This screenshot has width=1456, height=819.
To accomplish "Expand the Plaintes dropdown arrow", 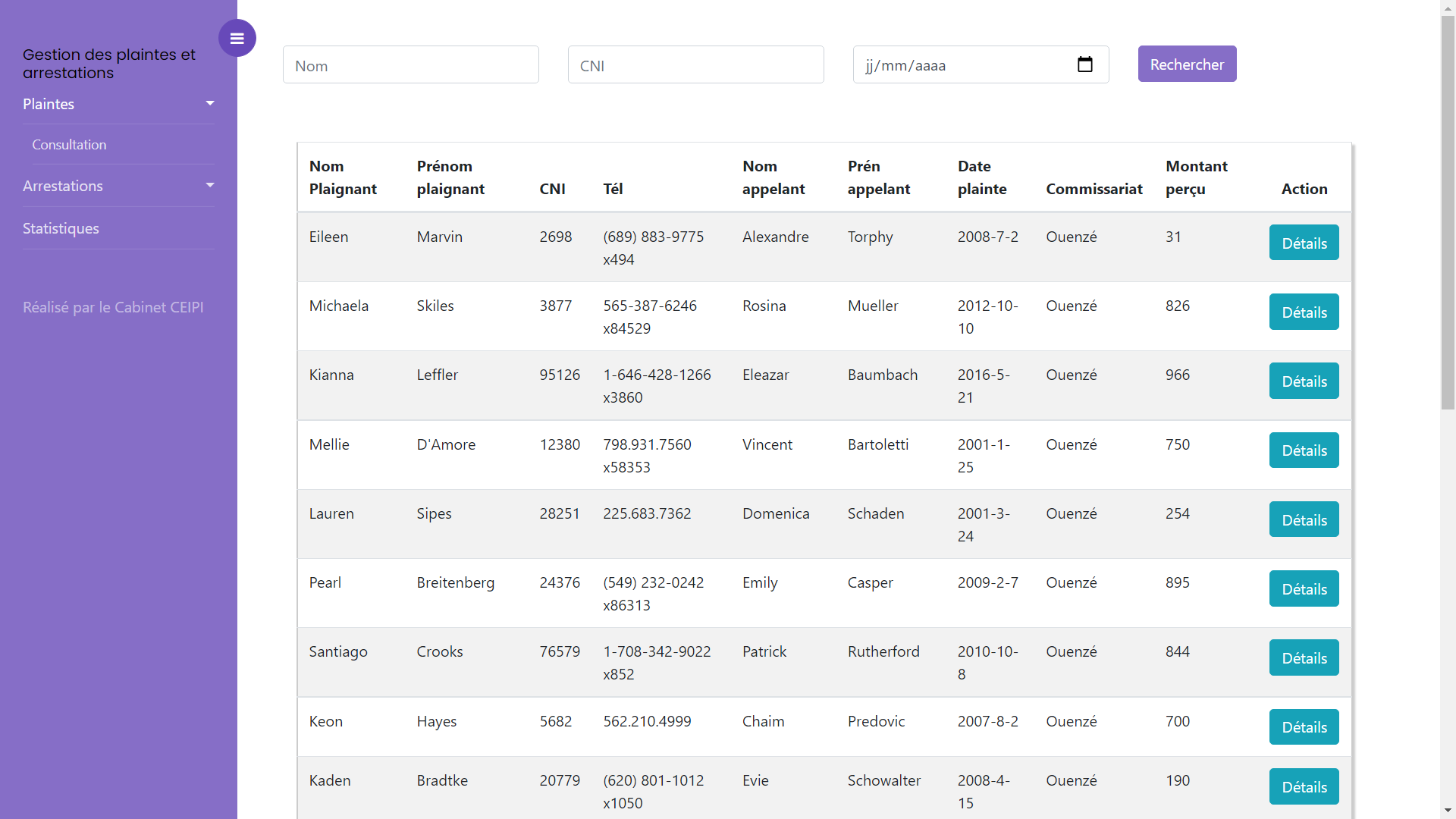I will point(210,103).
